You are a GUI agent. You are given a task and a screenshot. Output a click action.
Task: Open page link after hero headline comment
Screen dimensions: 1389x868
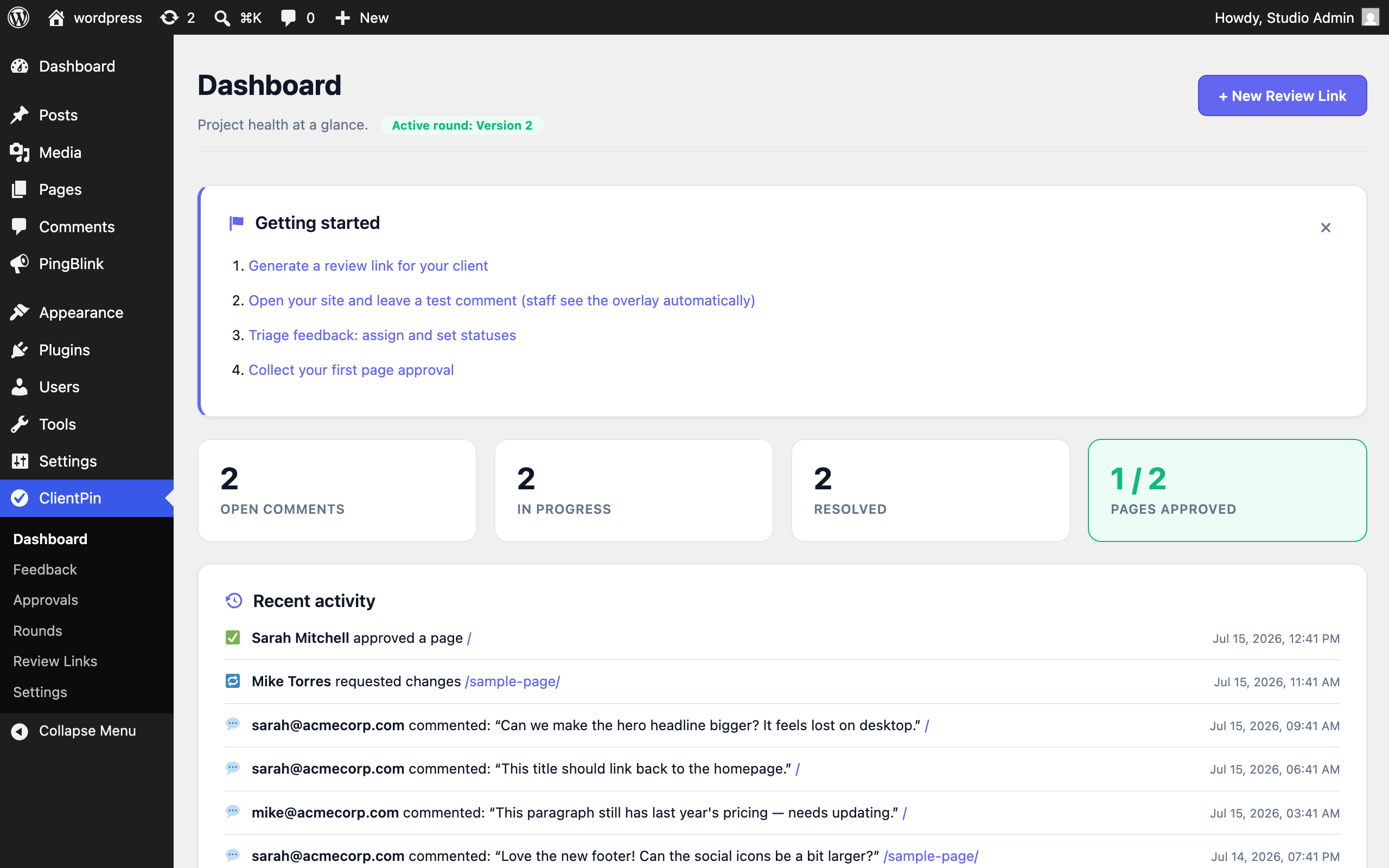(927, 726)
